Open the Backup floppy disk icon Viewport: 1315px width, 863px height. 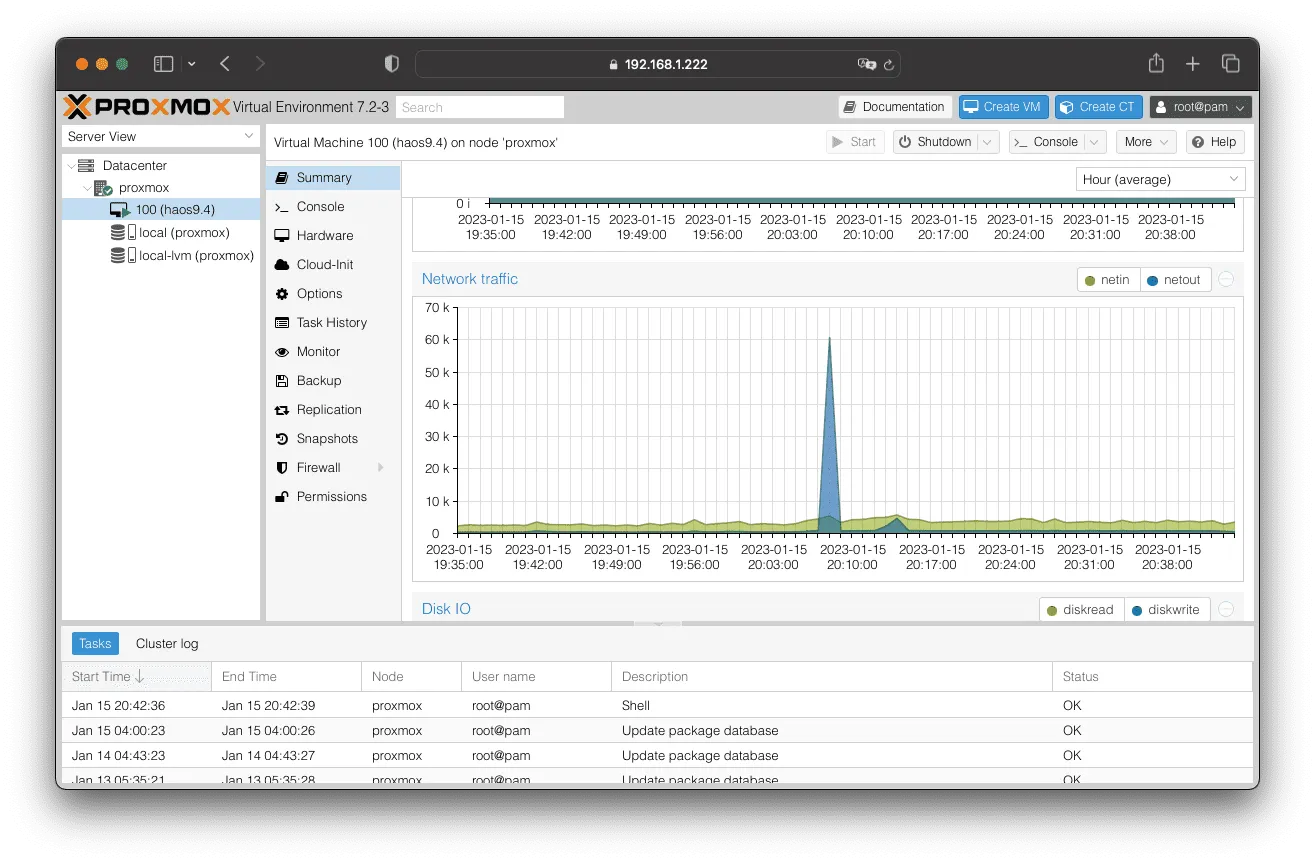[281, 381]
